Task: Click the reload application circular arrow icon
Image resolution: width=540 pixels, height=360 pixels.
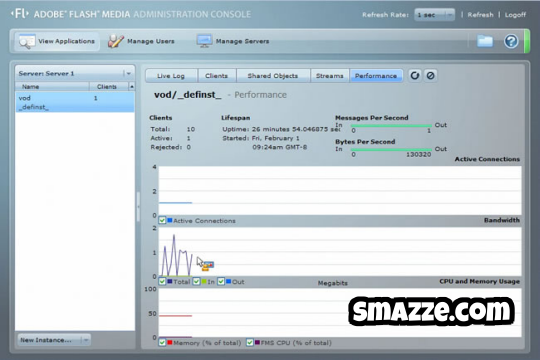Action: [415, 75]
